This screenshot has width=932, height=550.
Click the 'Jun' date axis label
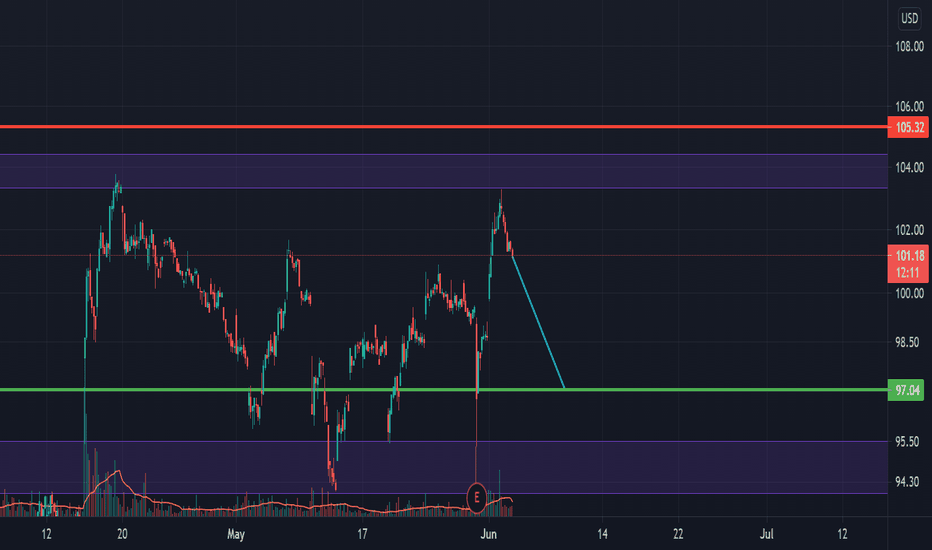488,534
